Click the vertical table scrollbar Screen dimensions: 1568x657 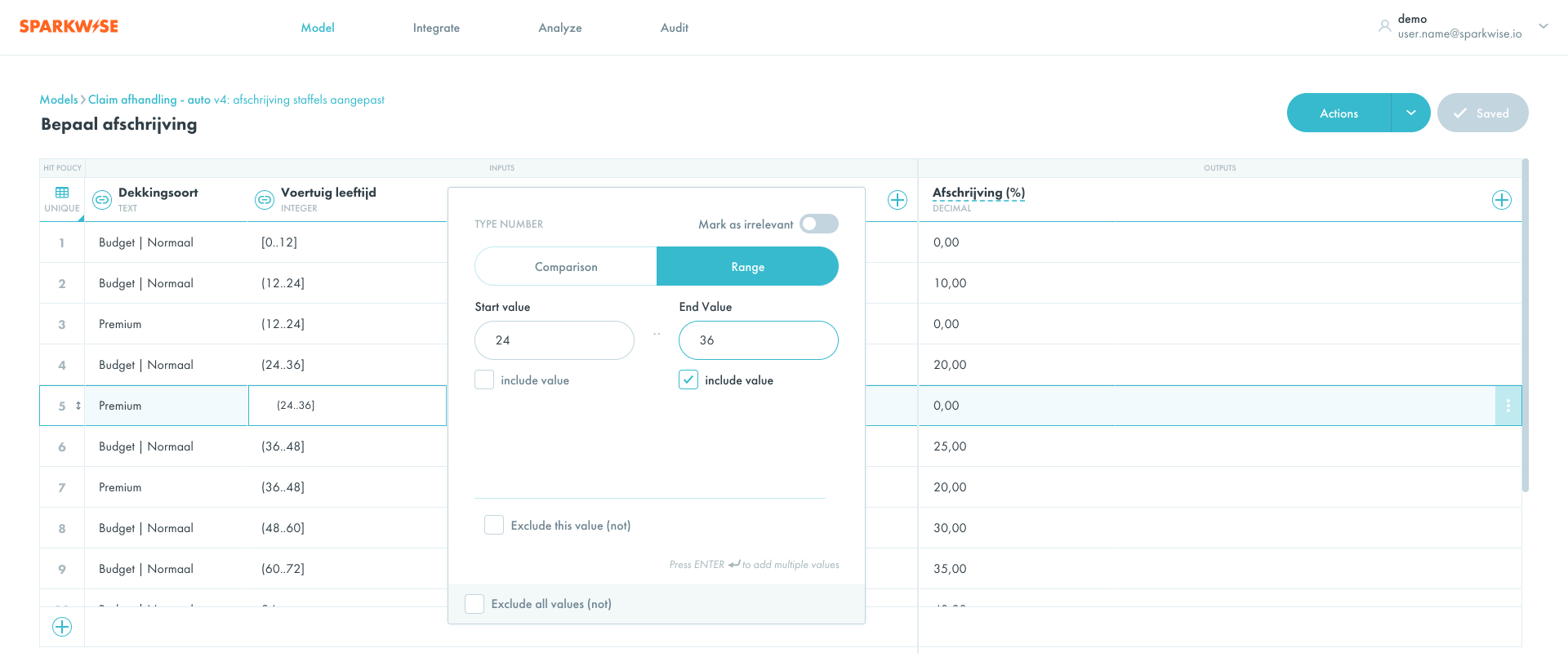point(1525,325)
